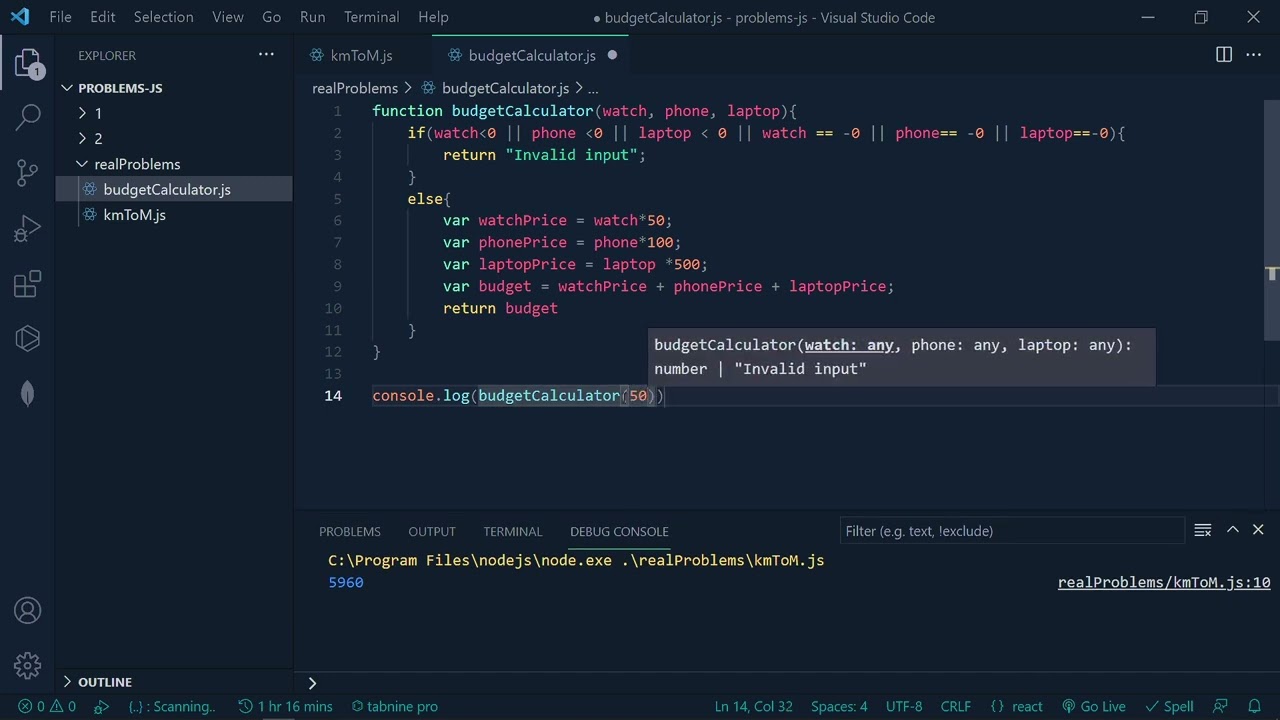Click the hexagon icon below Extensions in activity bar
Viewport: 1280px width, 720px height.
[28, 338]
